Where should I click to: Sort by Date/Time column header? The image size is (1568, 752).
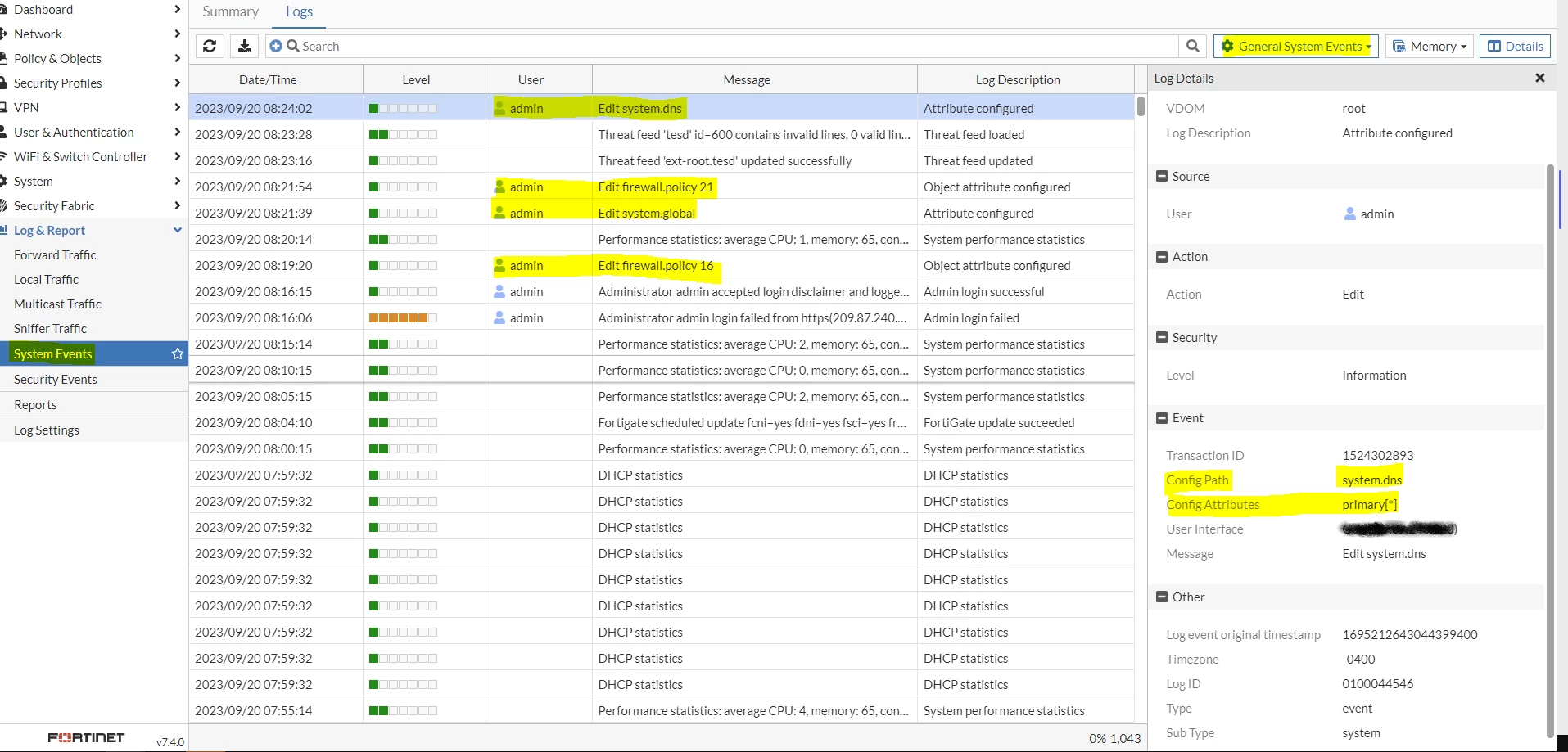click(x=268, y=79)
